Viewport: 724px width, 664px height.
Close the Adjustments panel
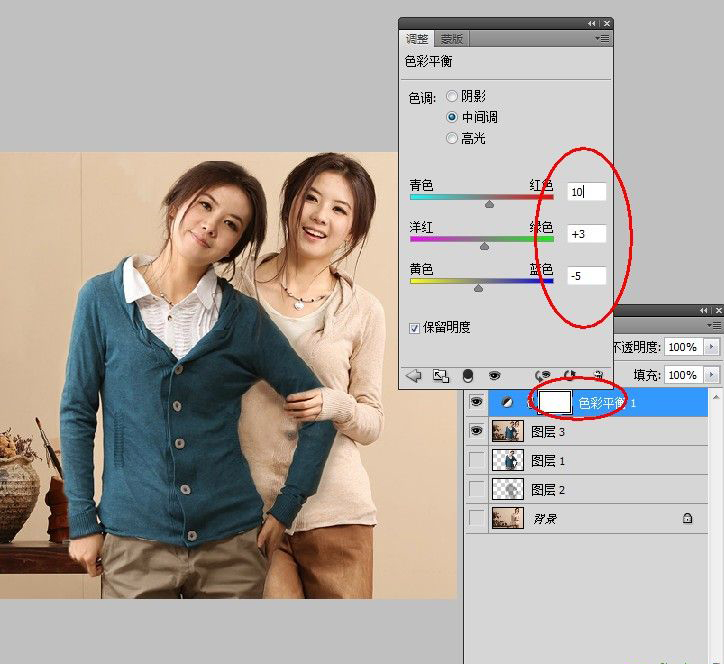click(x=607, y=23)
